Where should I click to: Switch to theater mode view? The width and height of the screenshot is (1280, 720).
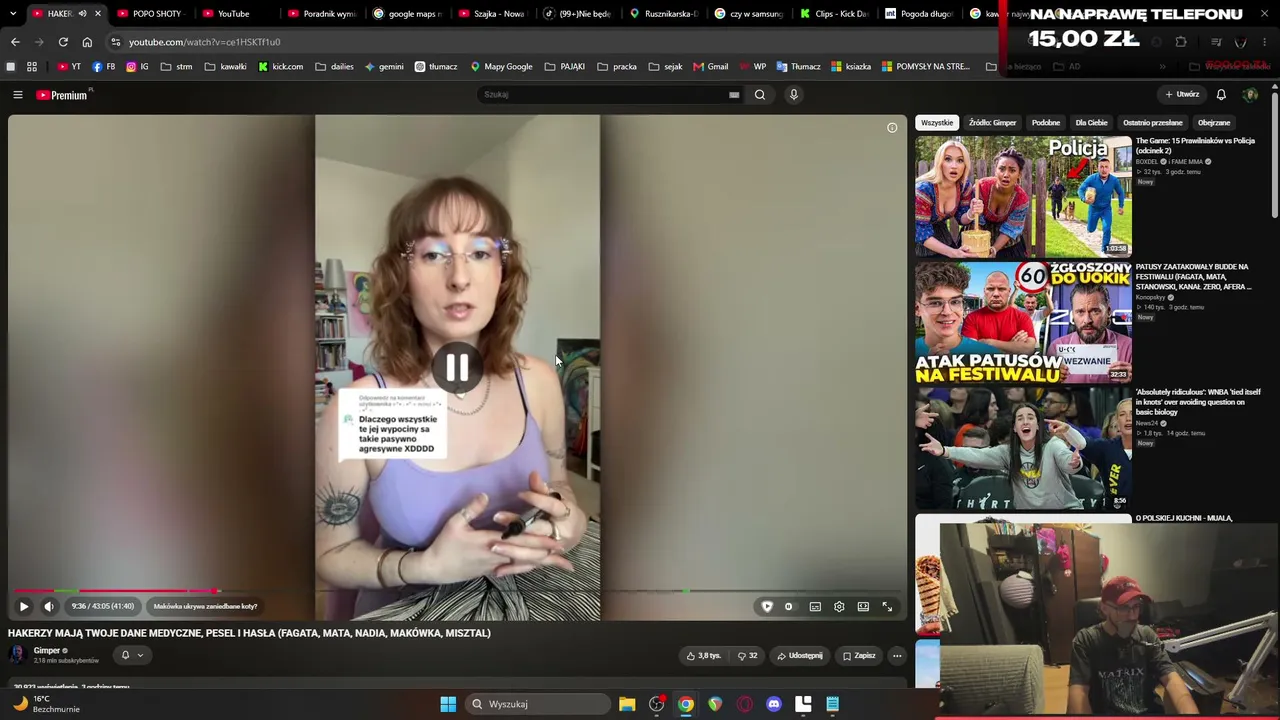pos(863,606)
